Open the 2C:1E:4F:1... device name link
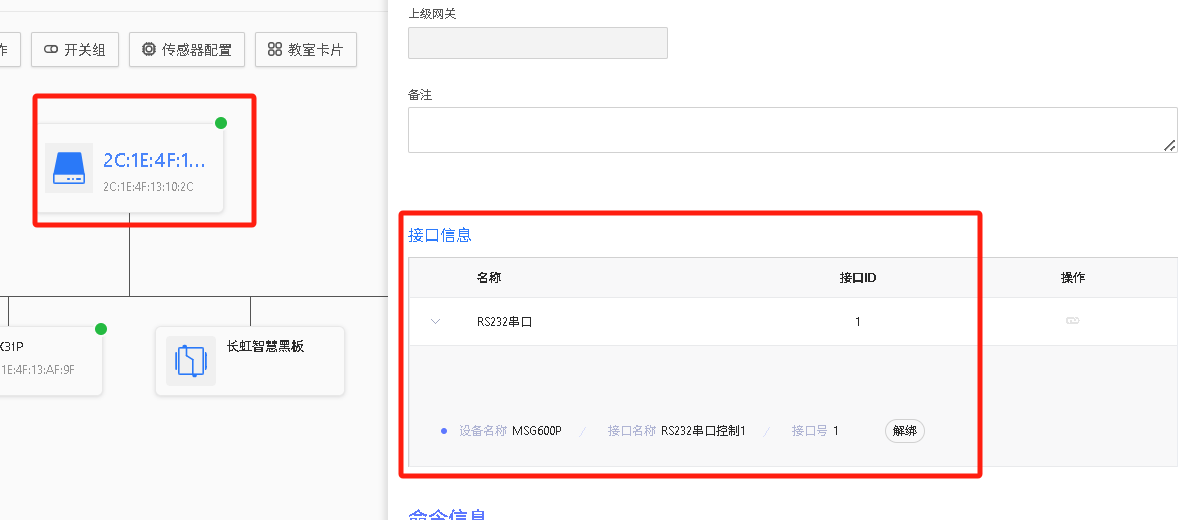 coord(154,161)
